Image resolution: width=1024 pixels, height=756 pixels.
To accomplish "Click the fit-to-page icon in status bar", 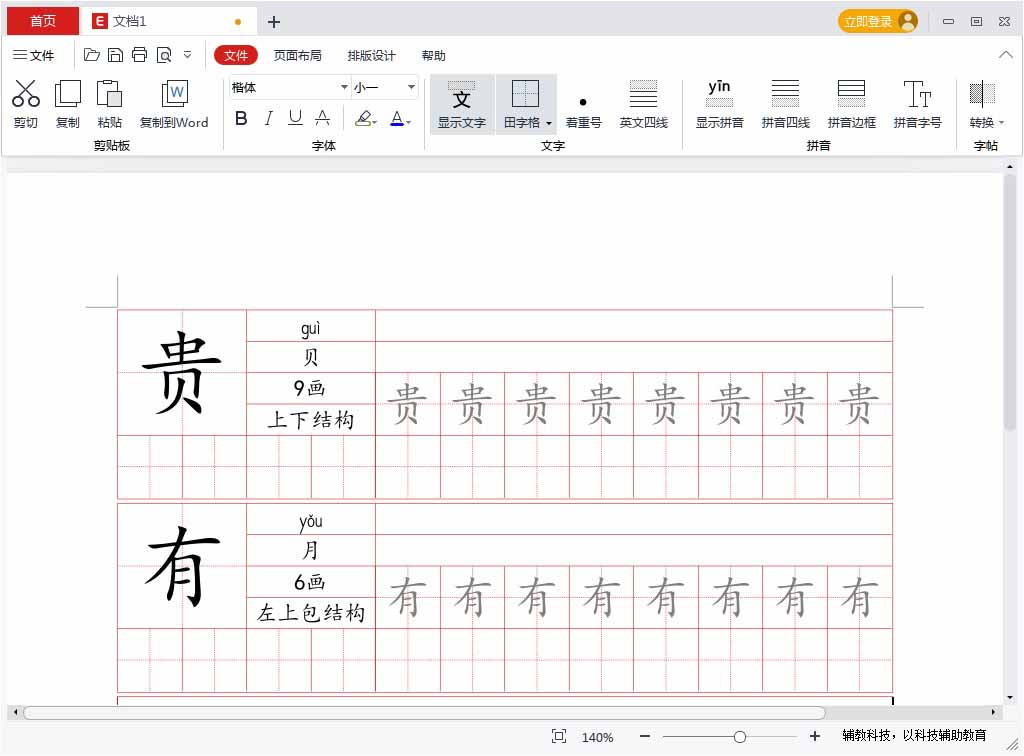I will pyautogui.click(x=559, y=736).
